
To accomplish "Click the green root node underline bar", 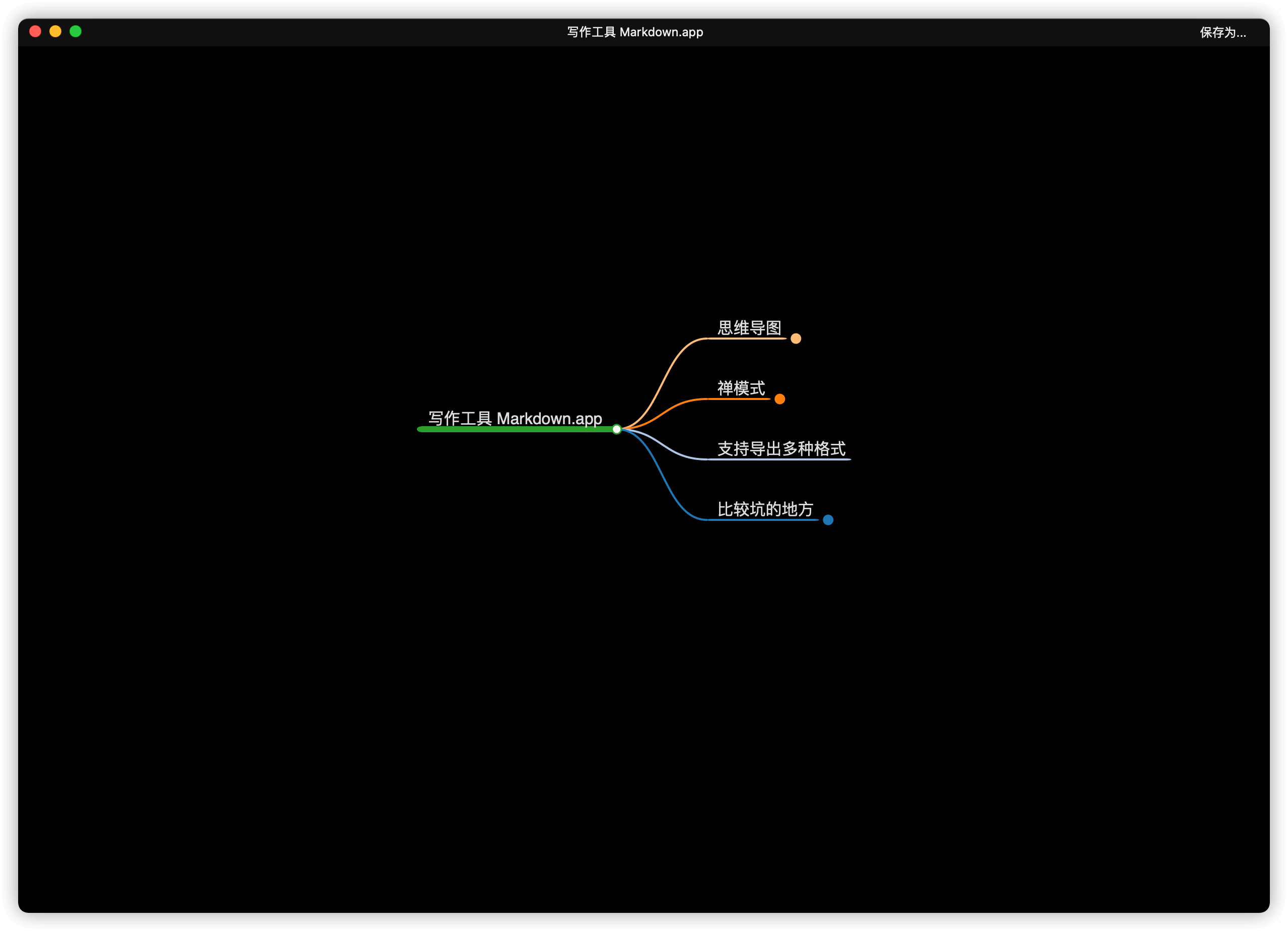I will (511, 429).
